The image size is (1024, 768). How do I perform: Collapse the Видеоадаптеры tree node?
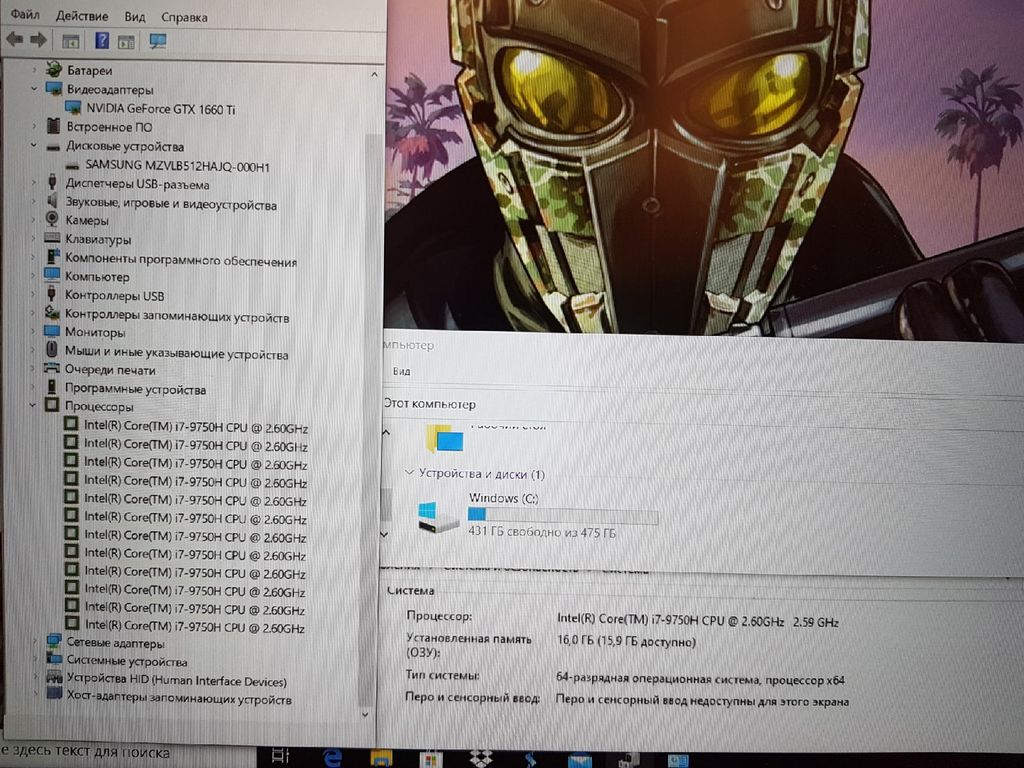pyautogui.click(x=34, y=89)
